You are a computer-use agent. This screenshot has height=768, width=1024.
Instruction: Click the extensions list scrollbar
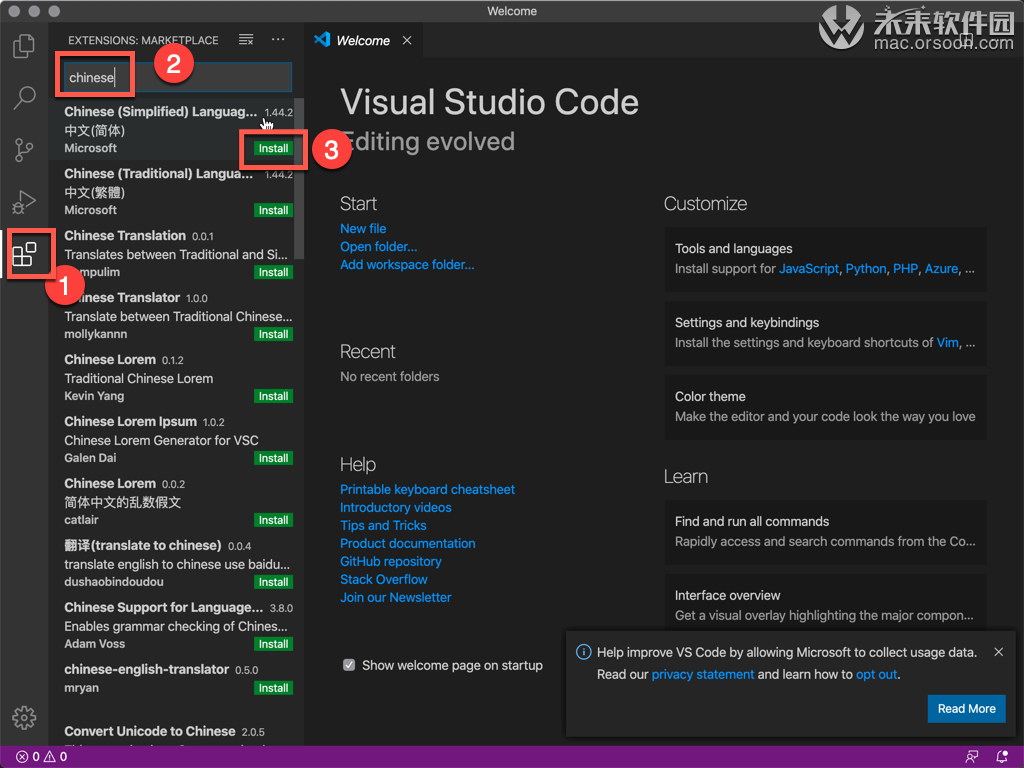click(x=299, y=178)
